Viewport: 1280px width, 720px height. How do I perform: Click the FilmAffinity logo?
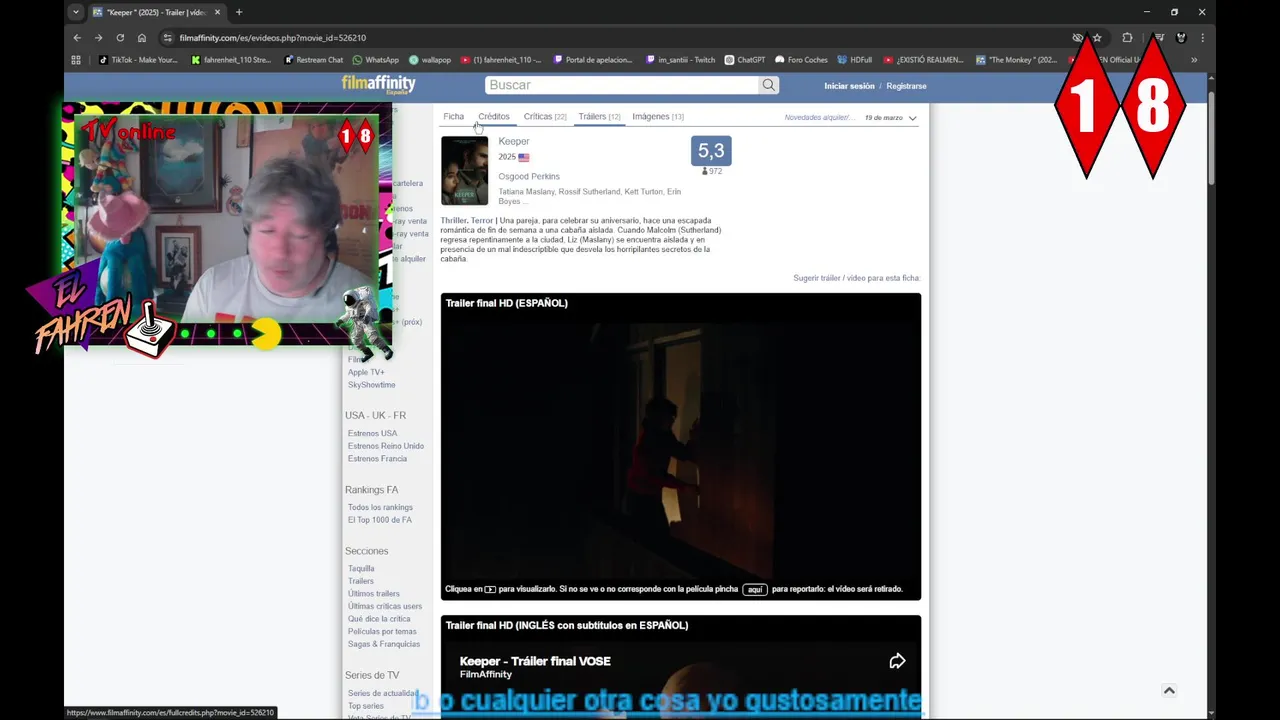coord(378,84)
